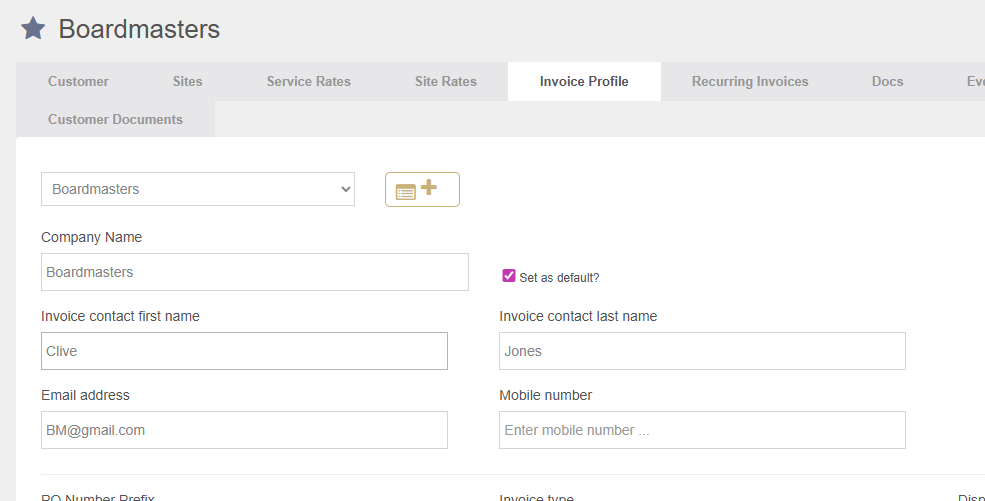Viewport: 985px width, 501px height.
Task: Click the Invoice Profile tab
Action: (x=584, y=82)
